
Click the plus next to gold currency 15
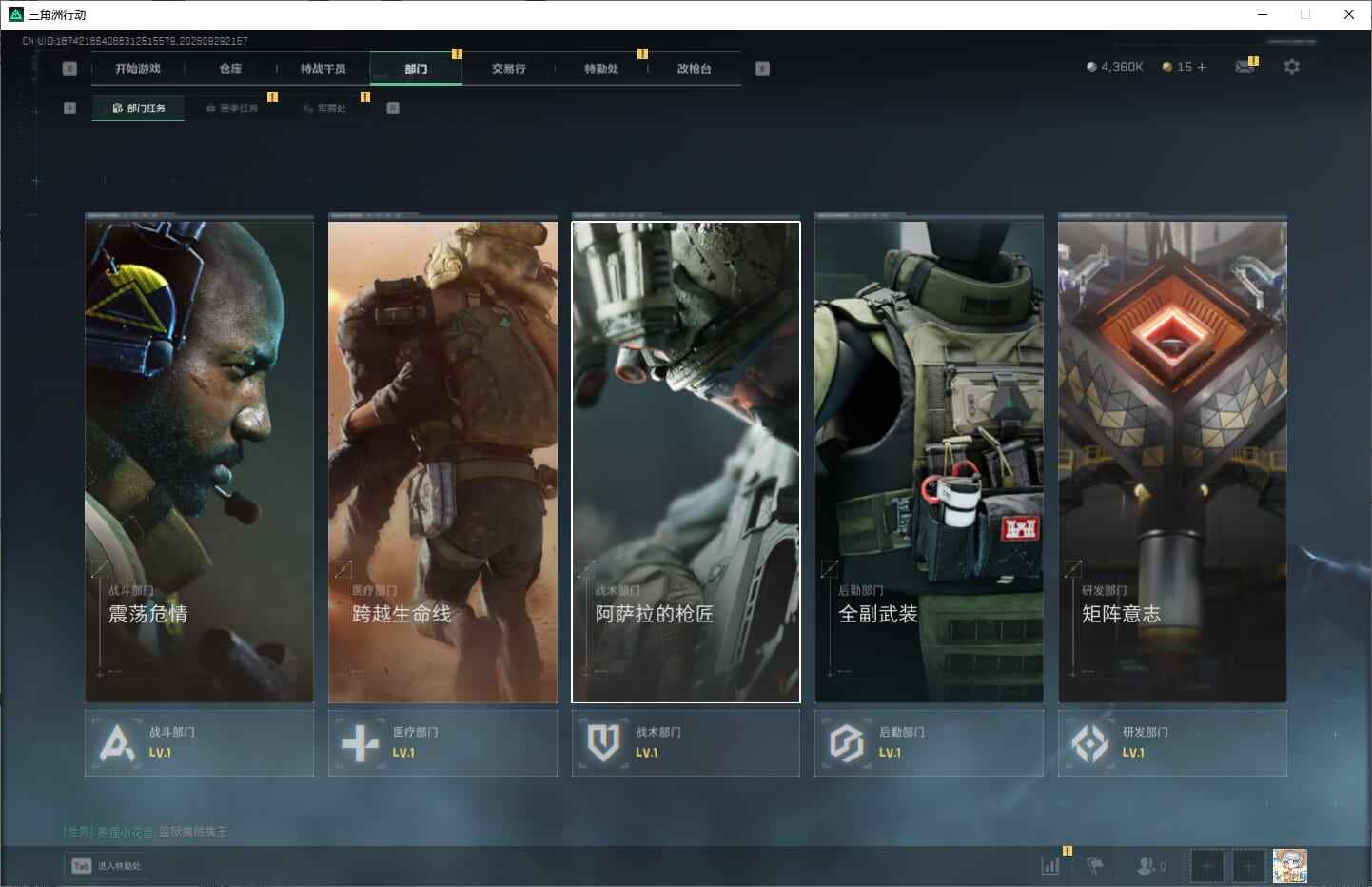pos(1202,67)
